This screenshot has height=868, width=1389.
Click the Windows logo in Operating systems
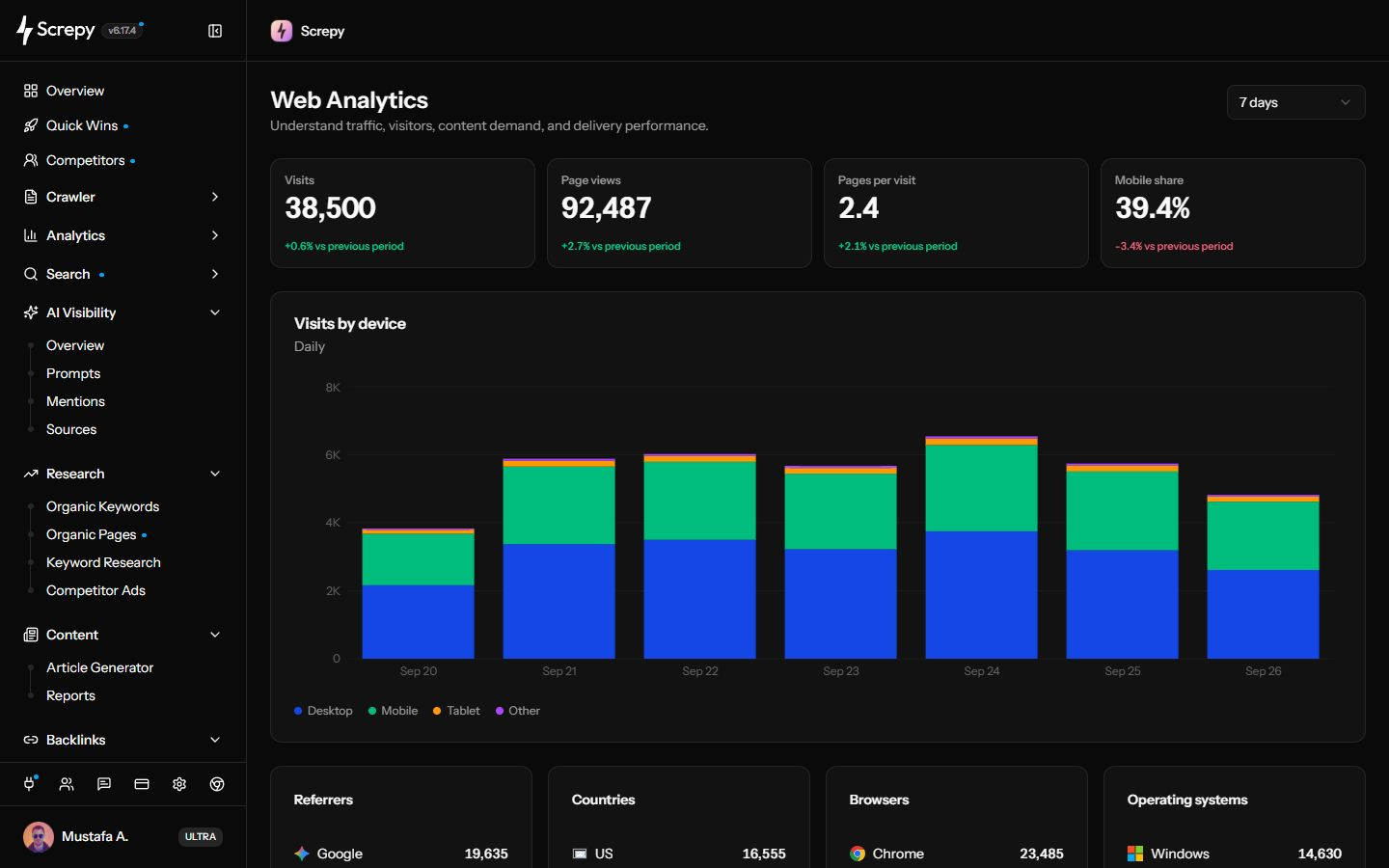tap(1135, 854)
